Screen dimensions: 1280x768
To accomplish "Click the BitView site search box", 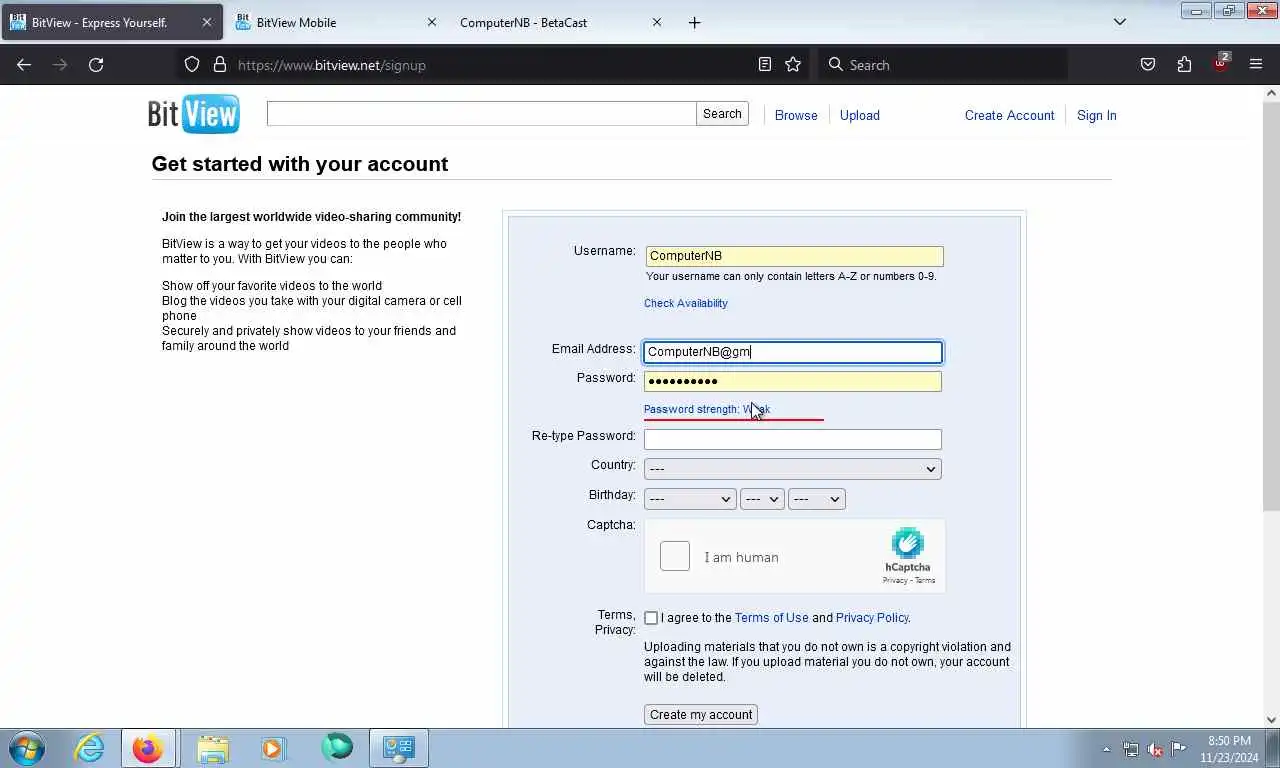I will coord(482,114).
